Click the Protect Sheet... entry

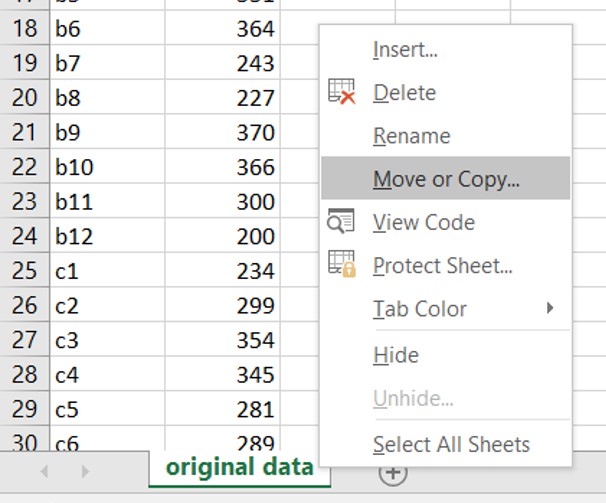[442, 266]
